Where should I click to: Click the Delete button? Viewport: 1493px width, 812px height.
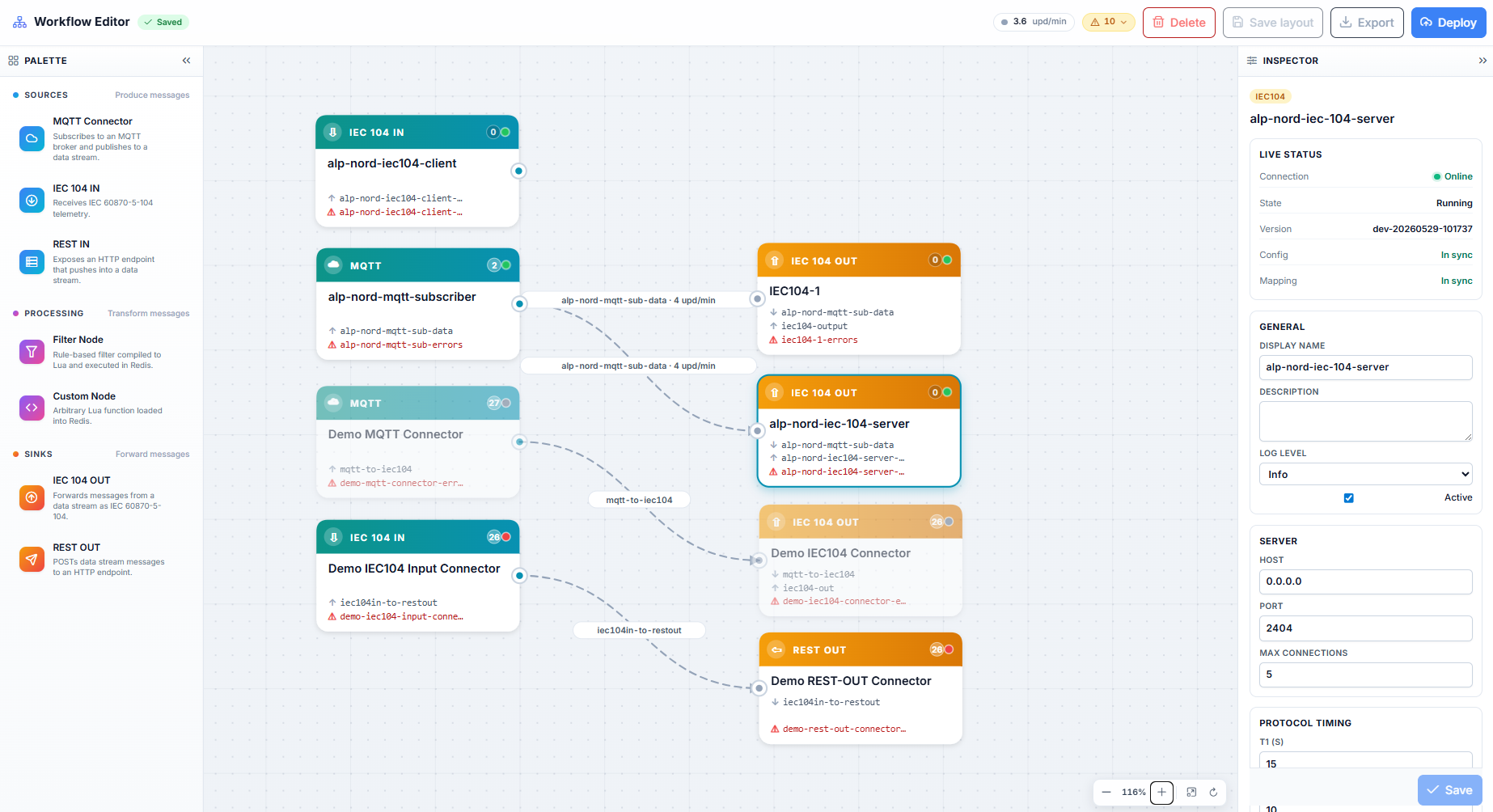1178,23
